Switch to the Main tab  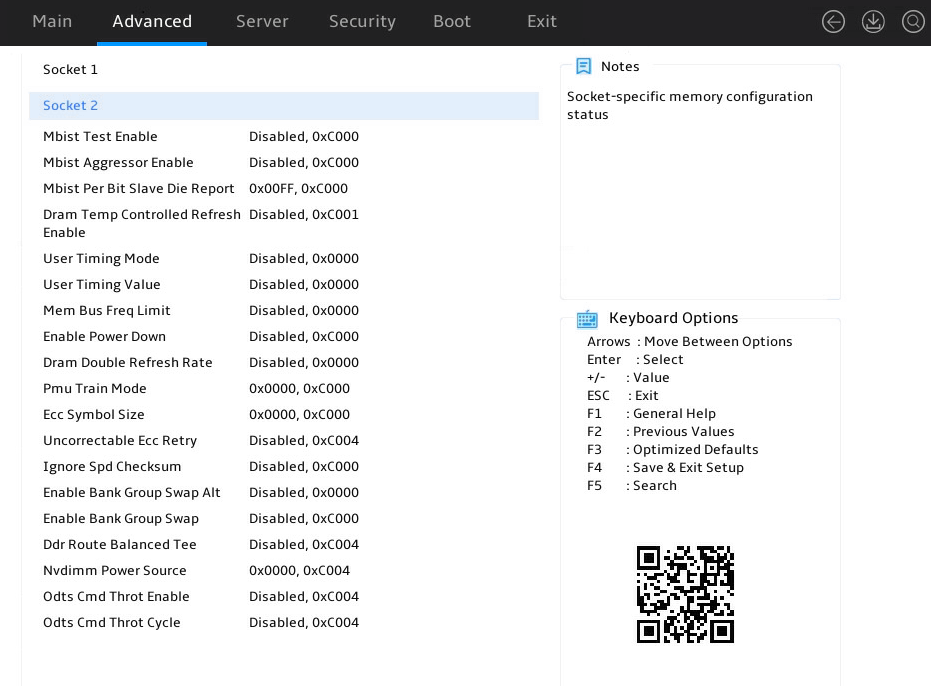tap(52, 21)
